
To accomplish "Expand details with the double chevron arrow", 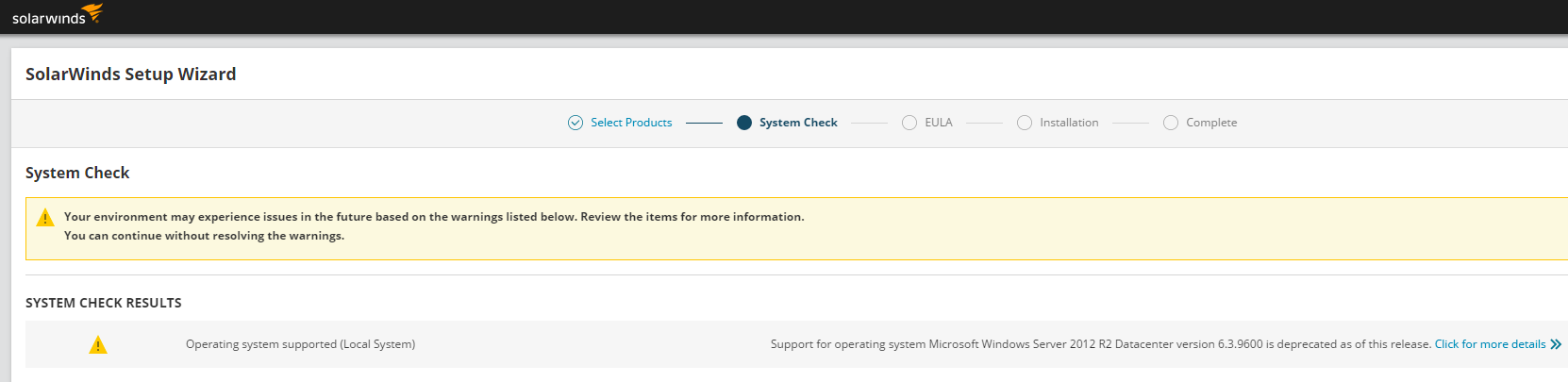I will pyautogui.click(x=1556, y=344).
